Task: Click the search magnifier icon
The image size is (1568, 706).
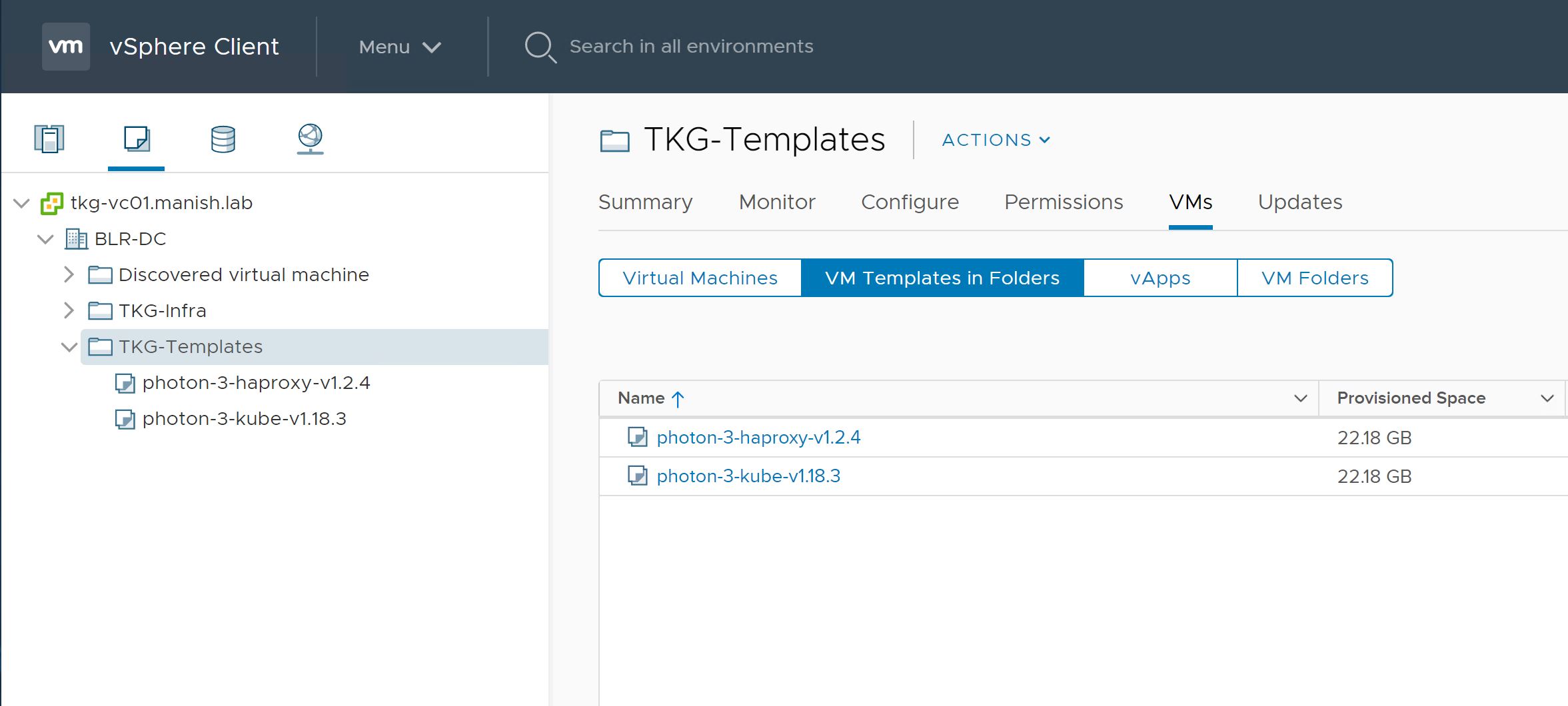Action: click(540, 47)
